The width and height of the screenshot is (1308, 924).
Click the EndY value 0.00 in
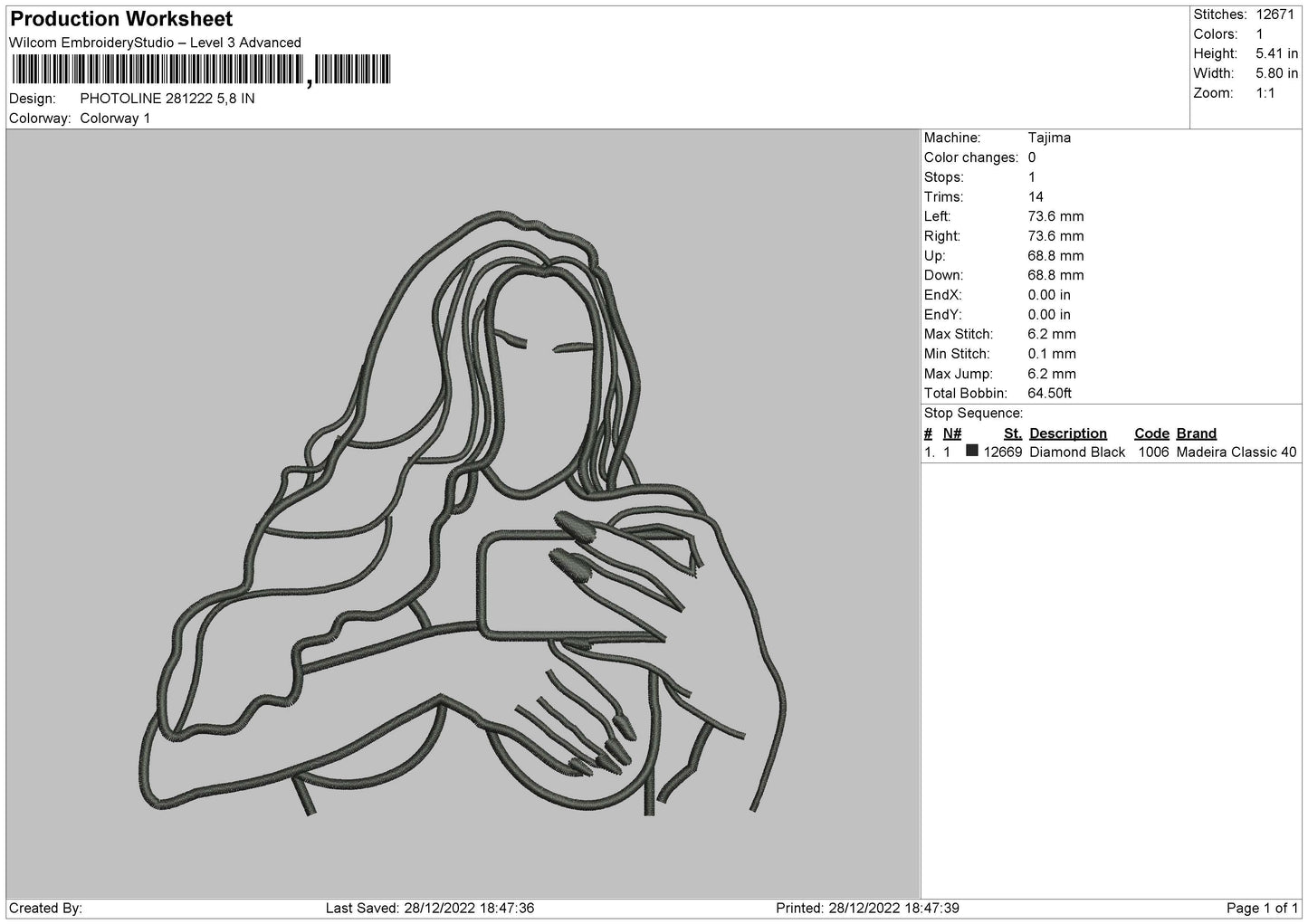1049,315
